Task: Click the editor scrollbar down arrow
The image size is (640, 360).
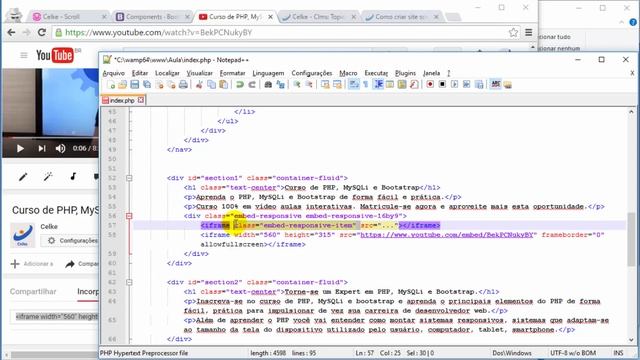Action: (x=631, y=340)
